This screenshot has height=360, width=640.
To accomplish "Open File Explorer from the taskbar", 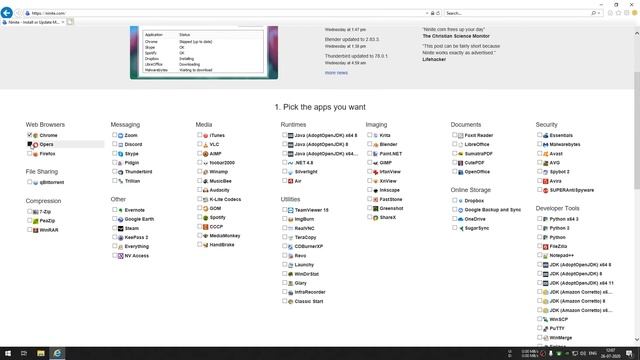I will click(x=40, y=353).
